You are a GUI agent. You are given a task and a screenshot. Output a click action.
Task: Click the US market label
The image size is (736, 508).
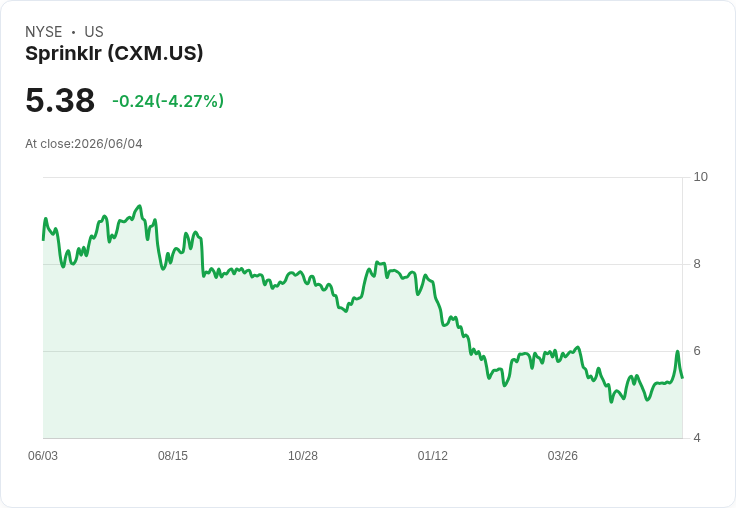[x=94, y=32]
